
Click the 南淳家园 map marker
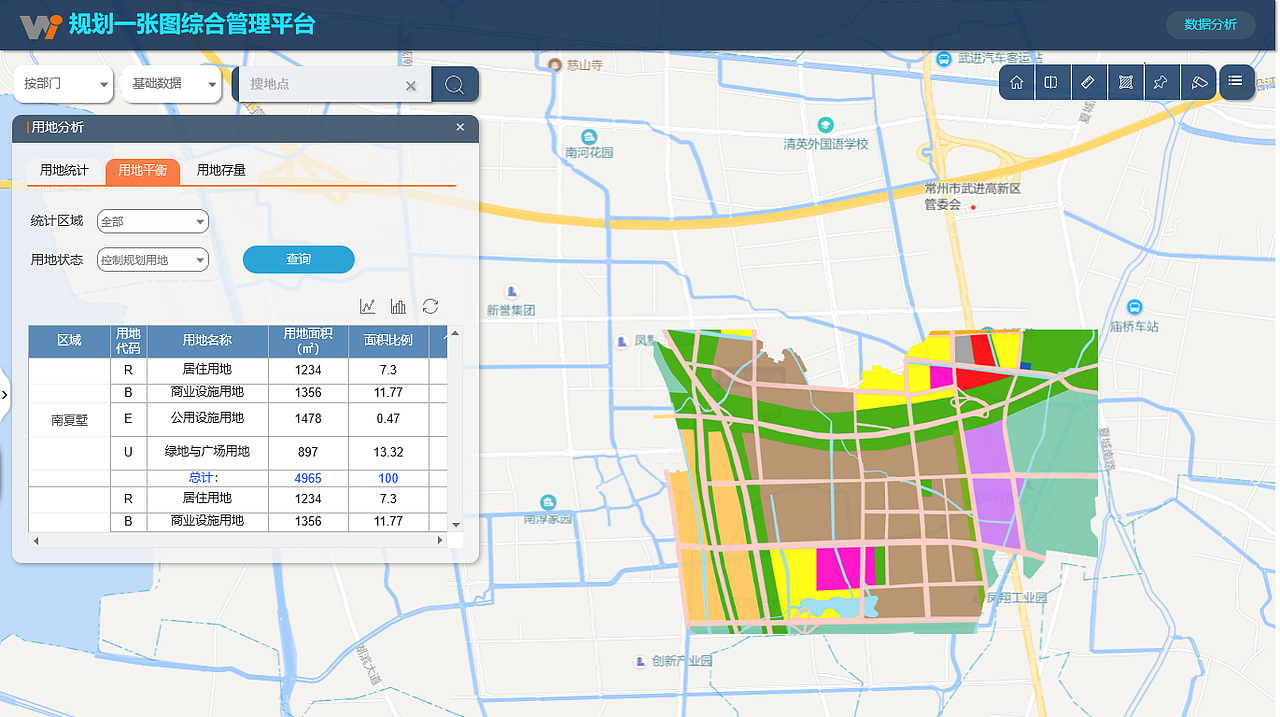547,502
